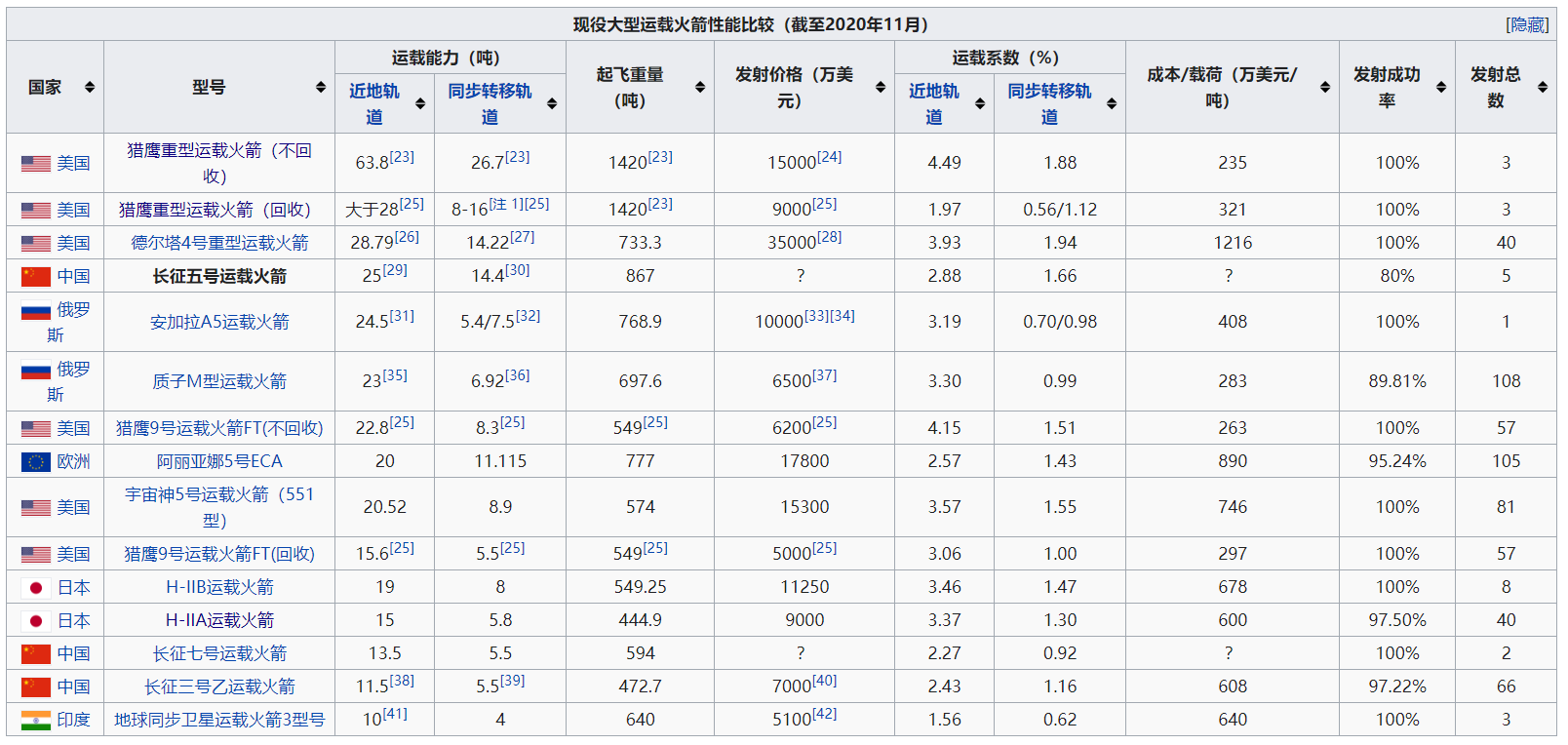Click China flag in 长征三号乙 row
The image size is (1568, 745).
point(36,686)
